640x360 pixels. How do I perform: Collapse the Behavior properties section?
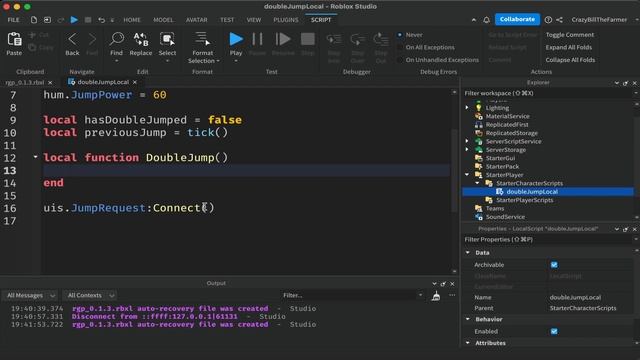(468, 319)
